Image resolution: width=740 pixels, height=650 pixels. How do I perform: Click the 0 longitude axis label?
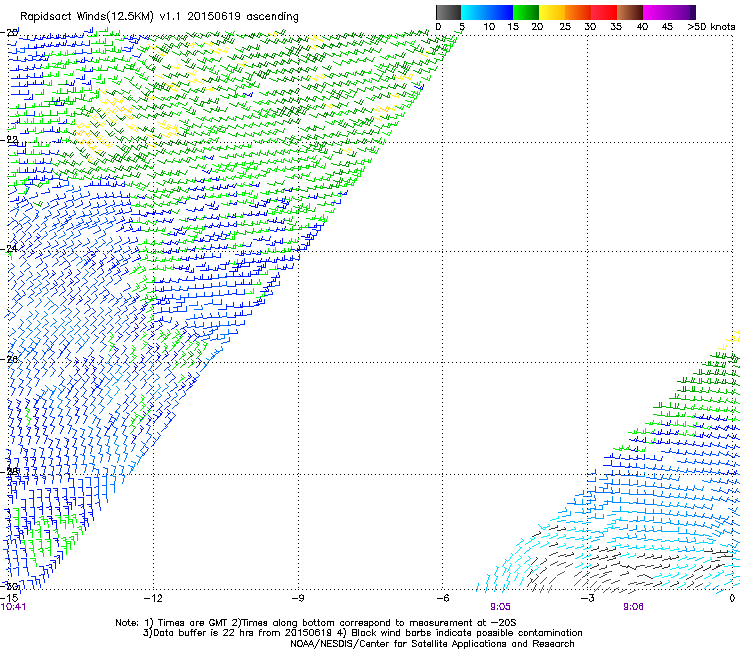pyautogui.click(x=732, y=598)
